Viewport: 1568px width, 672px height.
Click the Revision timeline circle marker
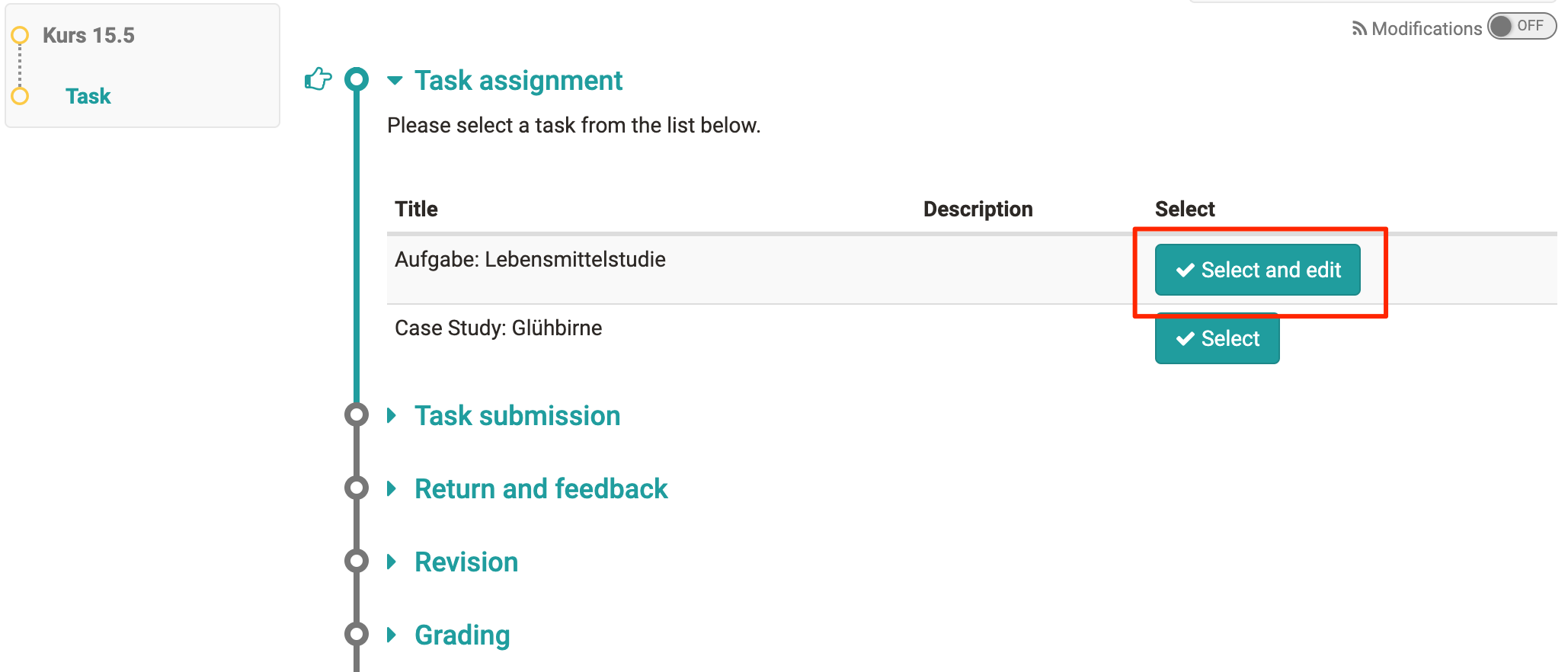point(357,562)
